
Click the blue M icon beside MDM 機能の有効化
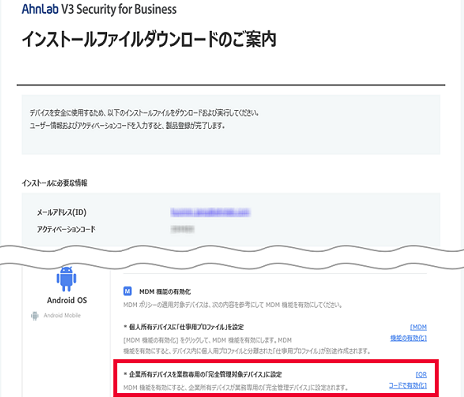(127, 291)
